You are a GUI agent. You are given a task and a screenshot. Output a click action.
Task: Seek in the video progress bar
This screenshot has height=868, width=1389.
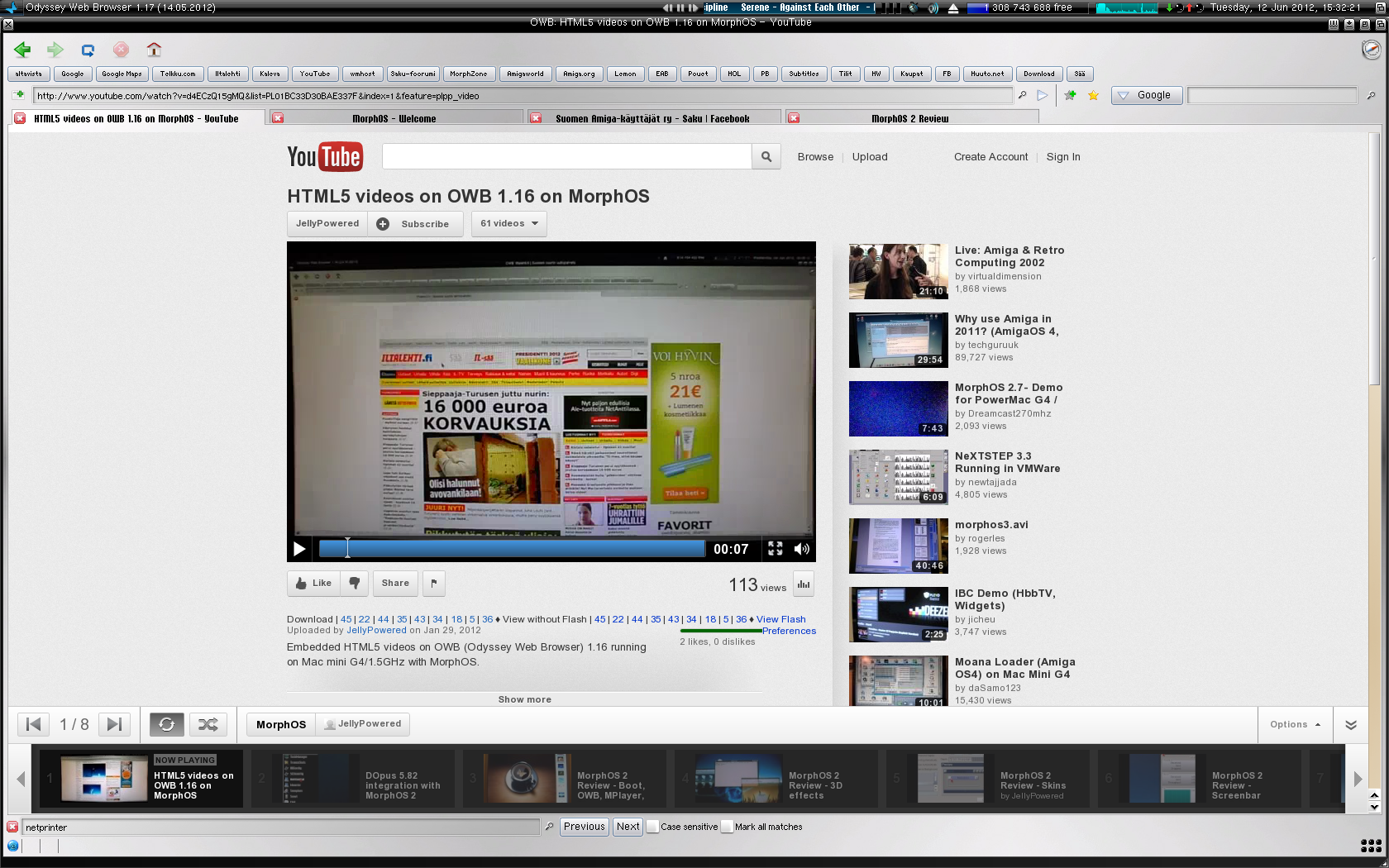[512, 548]
